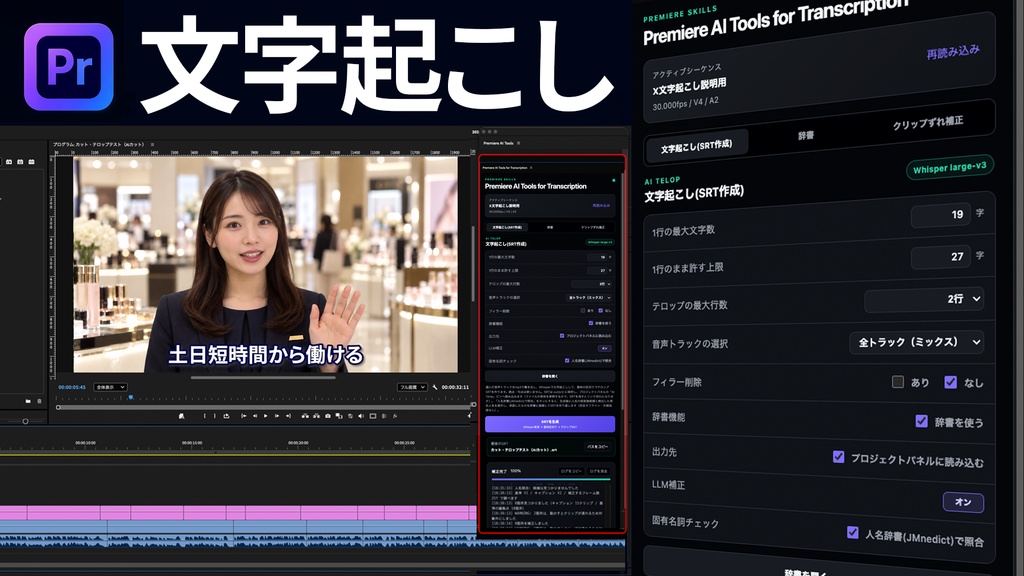Click the ログをコピー button
The width and height of the screenshot is (1024, 576).
(571, 472)
